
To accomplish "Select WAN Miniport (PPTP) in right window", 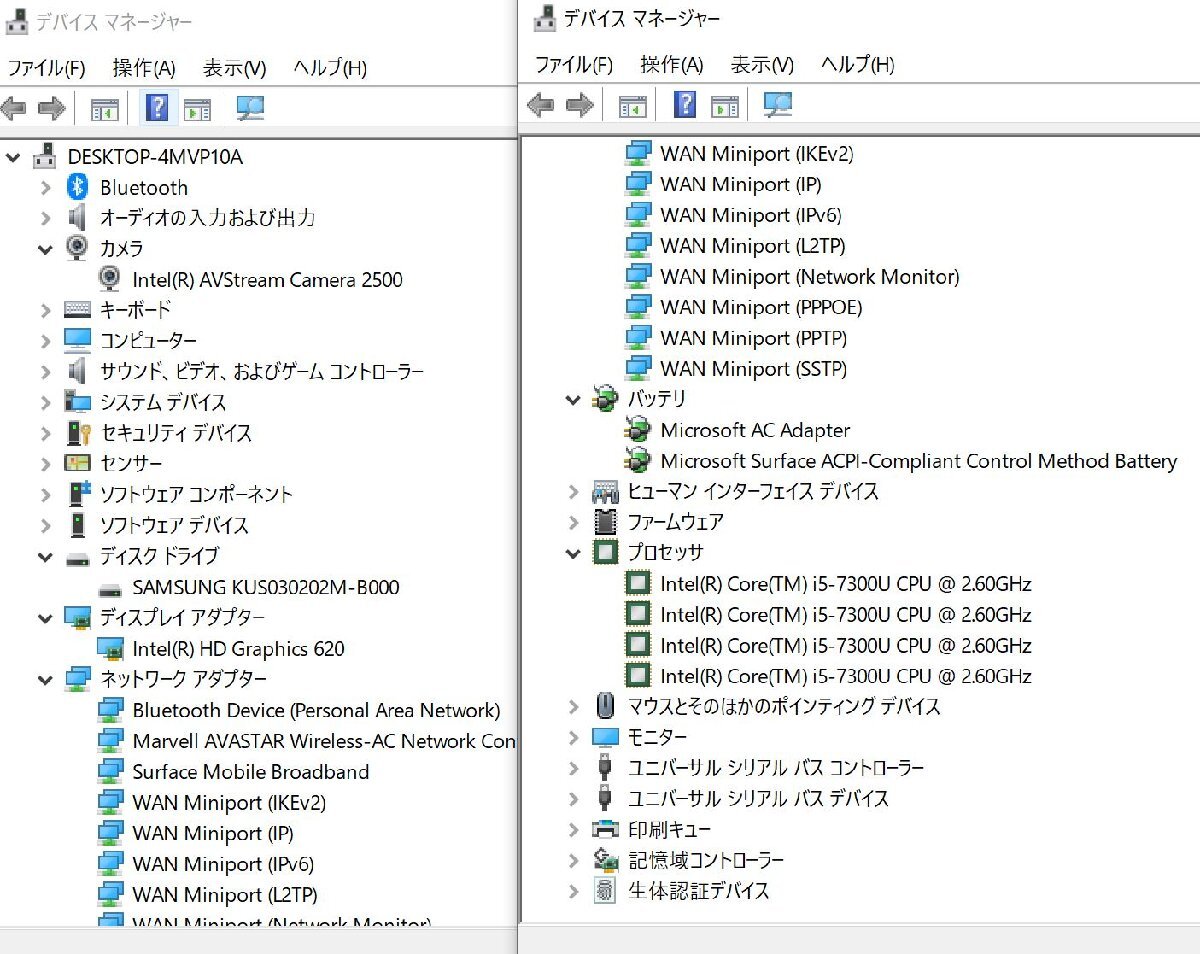I will [753, 338].
